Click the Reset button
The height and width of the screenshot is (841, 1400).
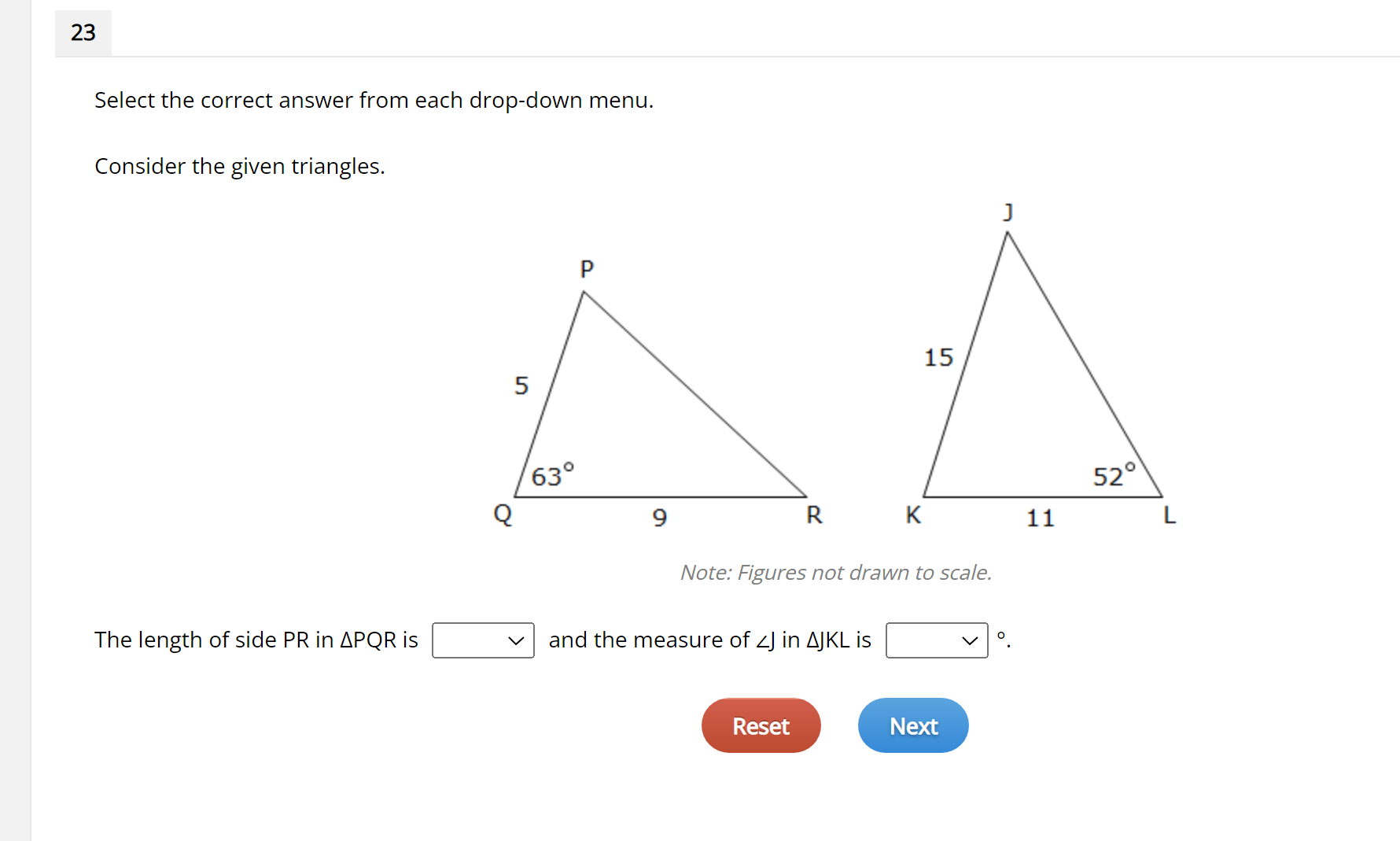[760, 725]
